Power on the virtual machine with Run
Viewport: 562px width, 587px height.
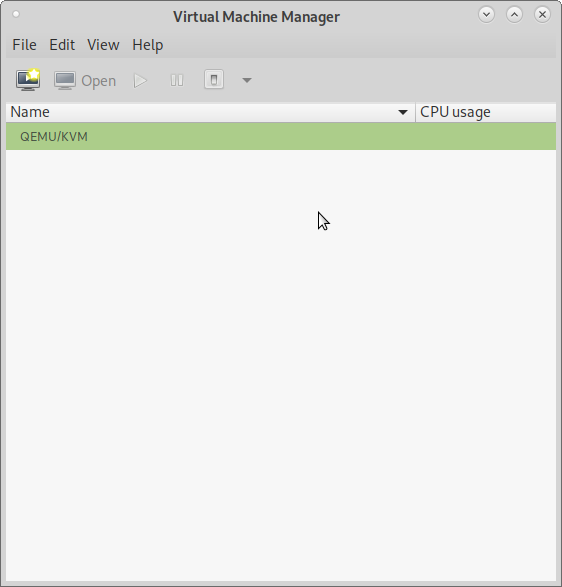[140, 80]
